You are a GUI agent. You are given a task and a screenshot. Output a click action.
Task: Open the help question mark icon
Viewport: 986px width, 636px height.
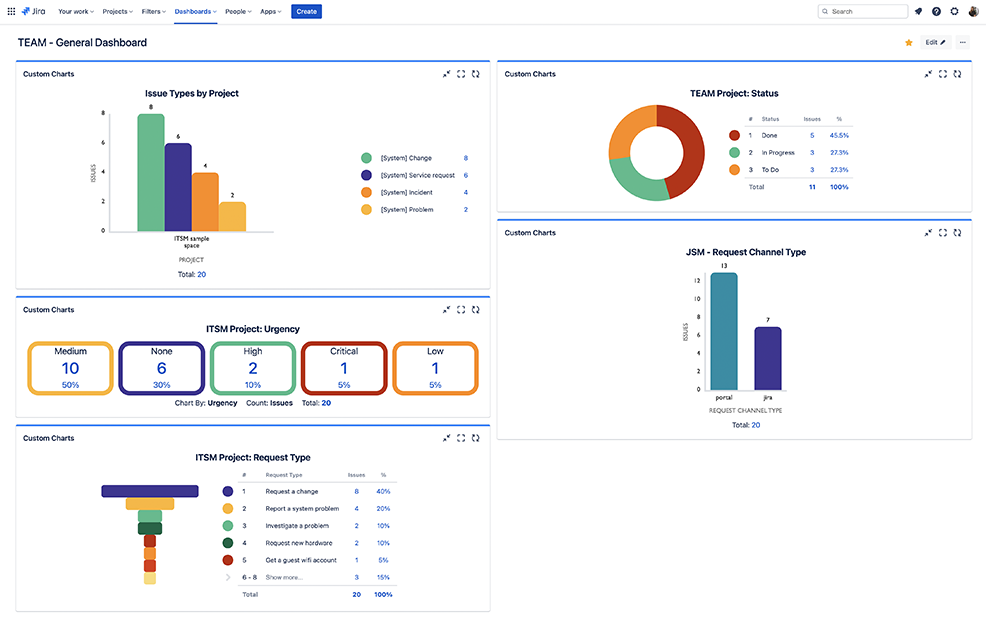[x=936, y=11]
